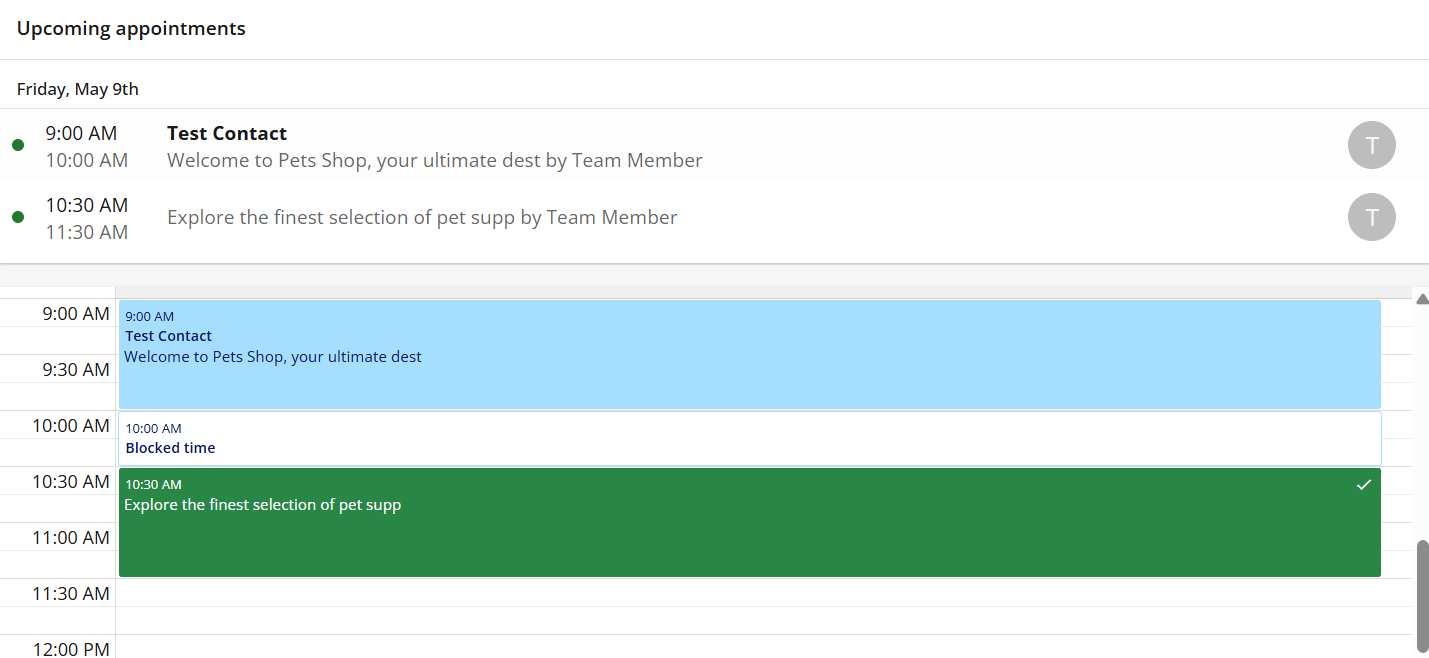Click the '10:30 AM' time axis label
Screen dimensions: 1429x658
pyautogui.click(x=71, y=482)
